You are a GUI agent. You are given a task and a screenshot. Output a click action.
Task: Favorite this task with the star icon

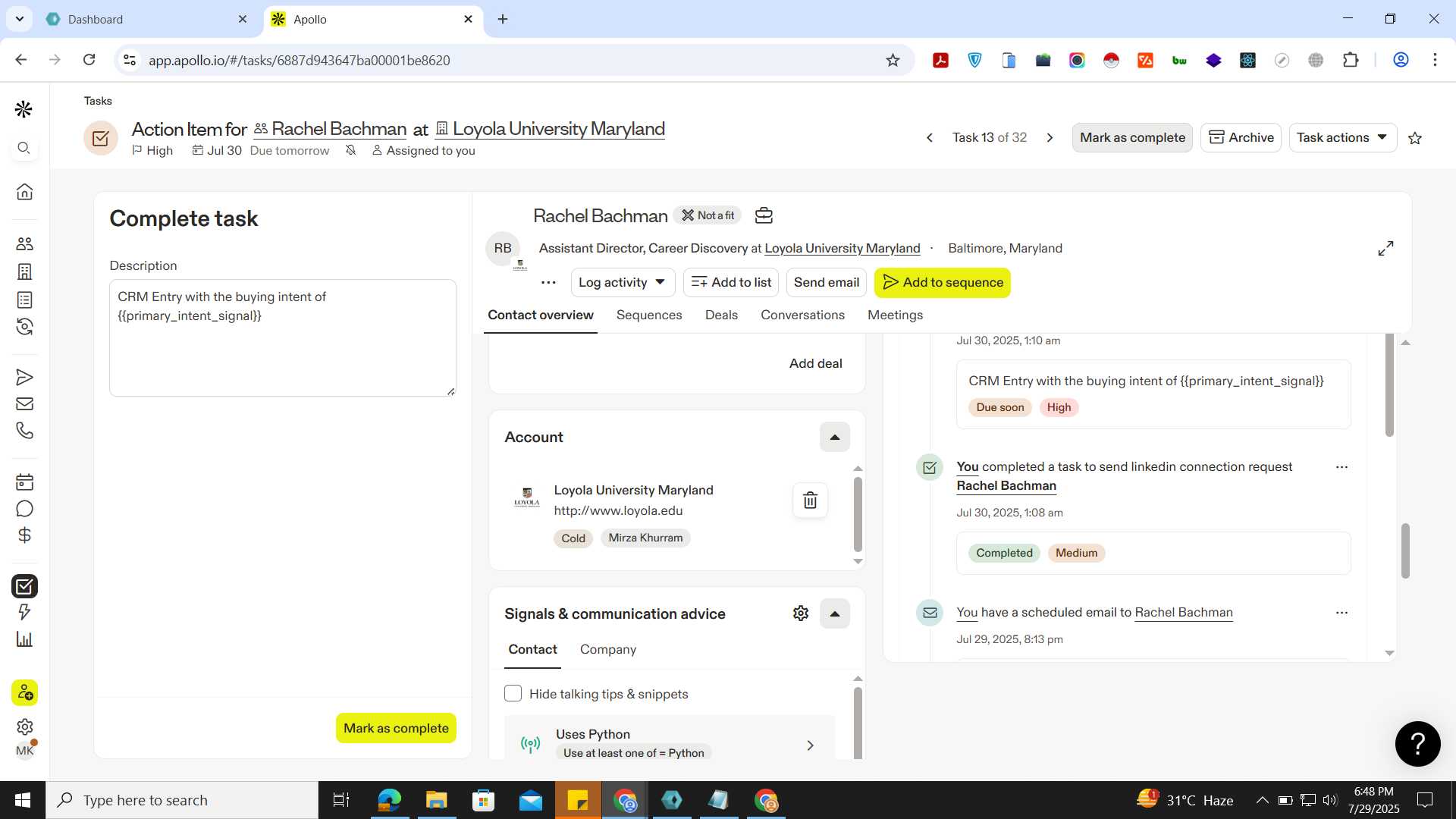pyautogui.click(x=1415, y=138)
